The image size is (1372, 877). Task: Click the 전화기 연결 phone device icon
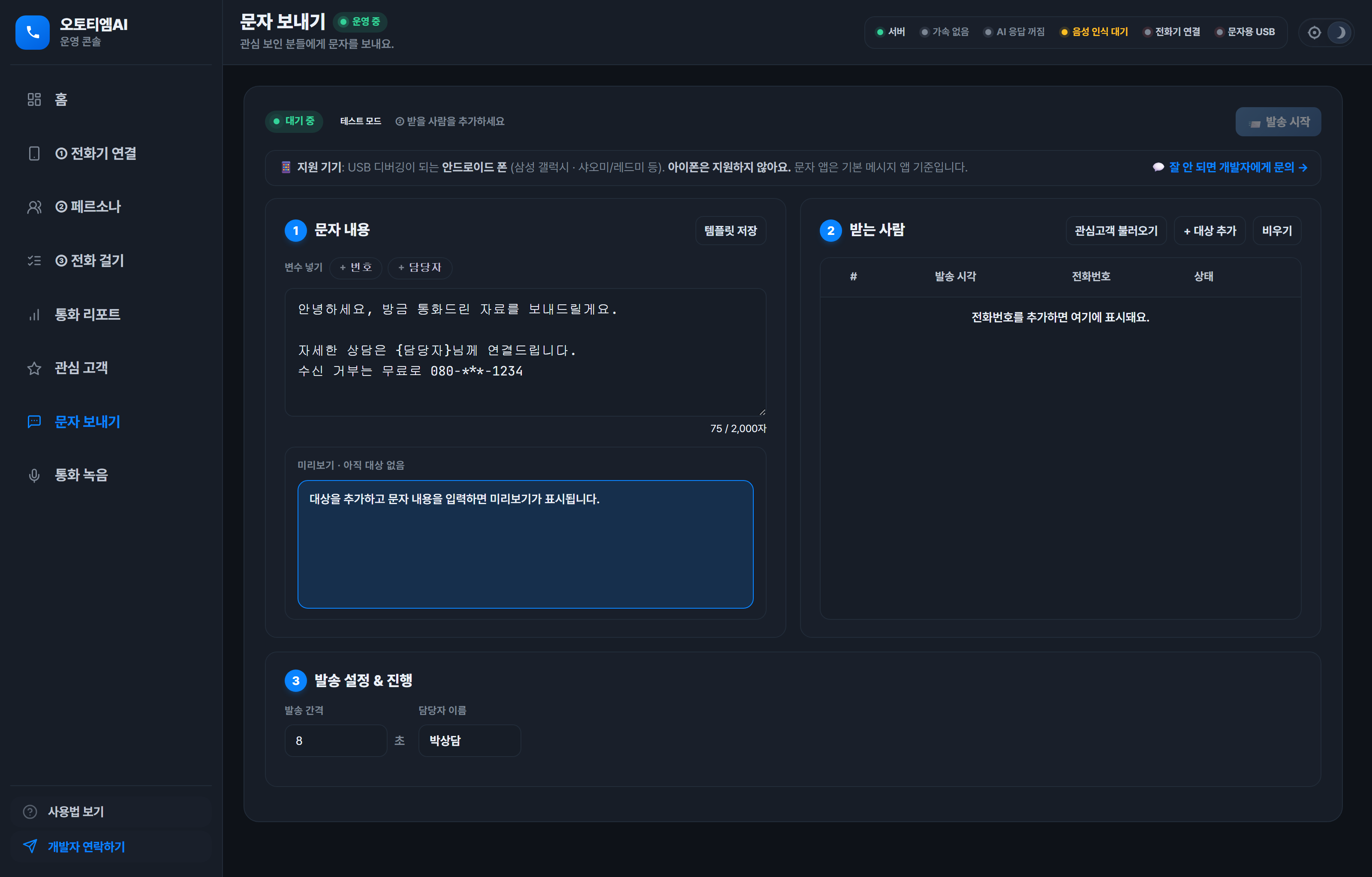[x=34, y=153]
